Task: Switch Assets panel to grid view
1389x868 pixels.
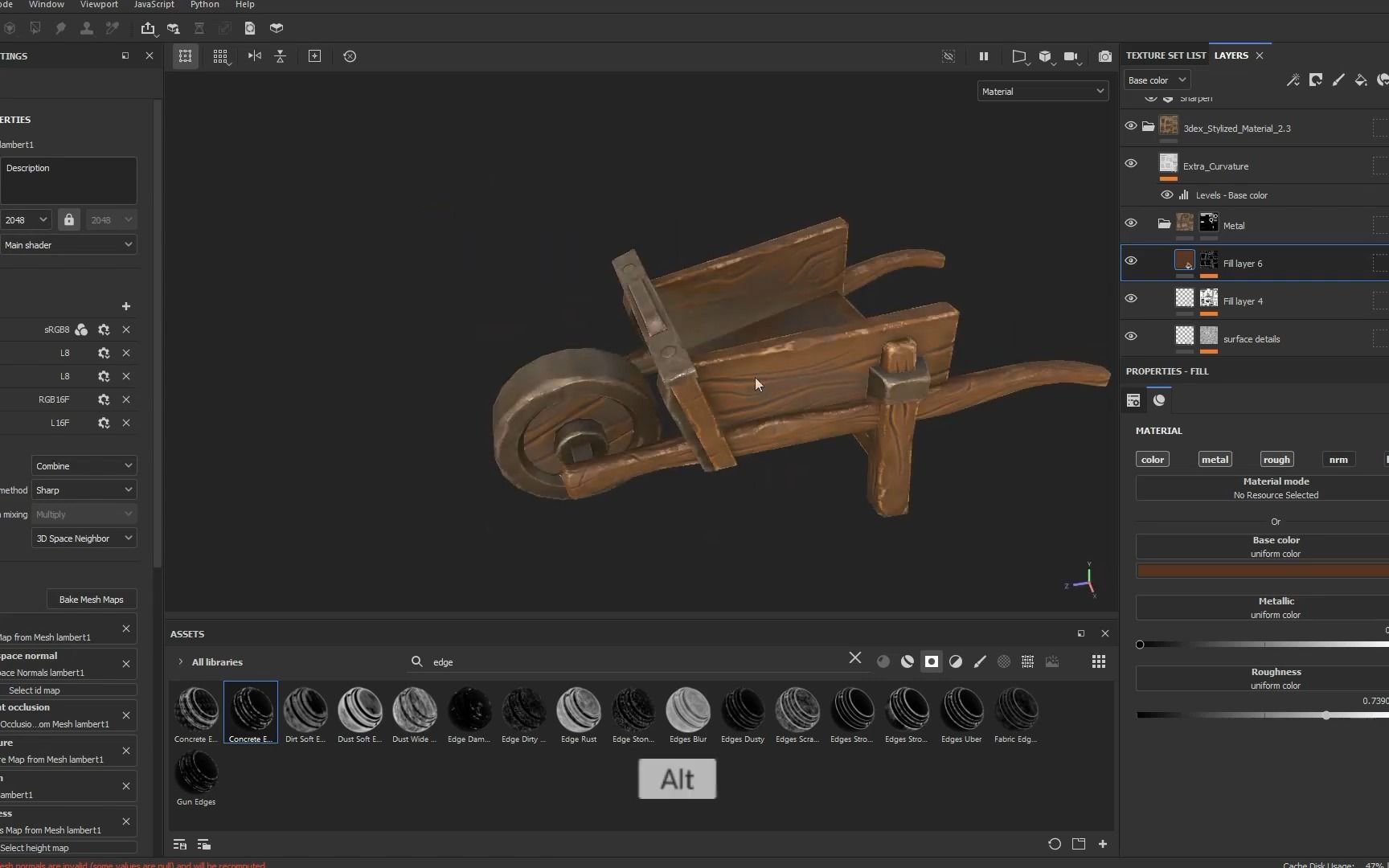Action: click(1098, 661)
